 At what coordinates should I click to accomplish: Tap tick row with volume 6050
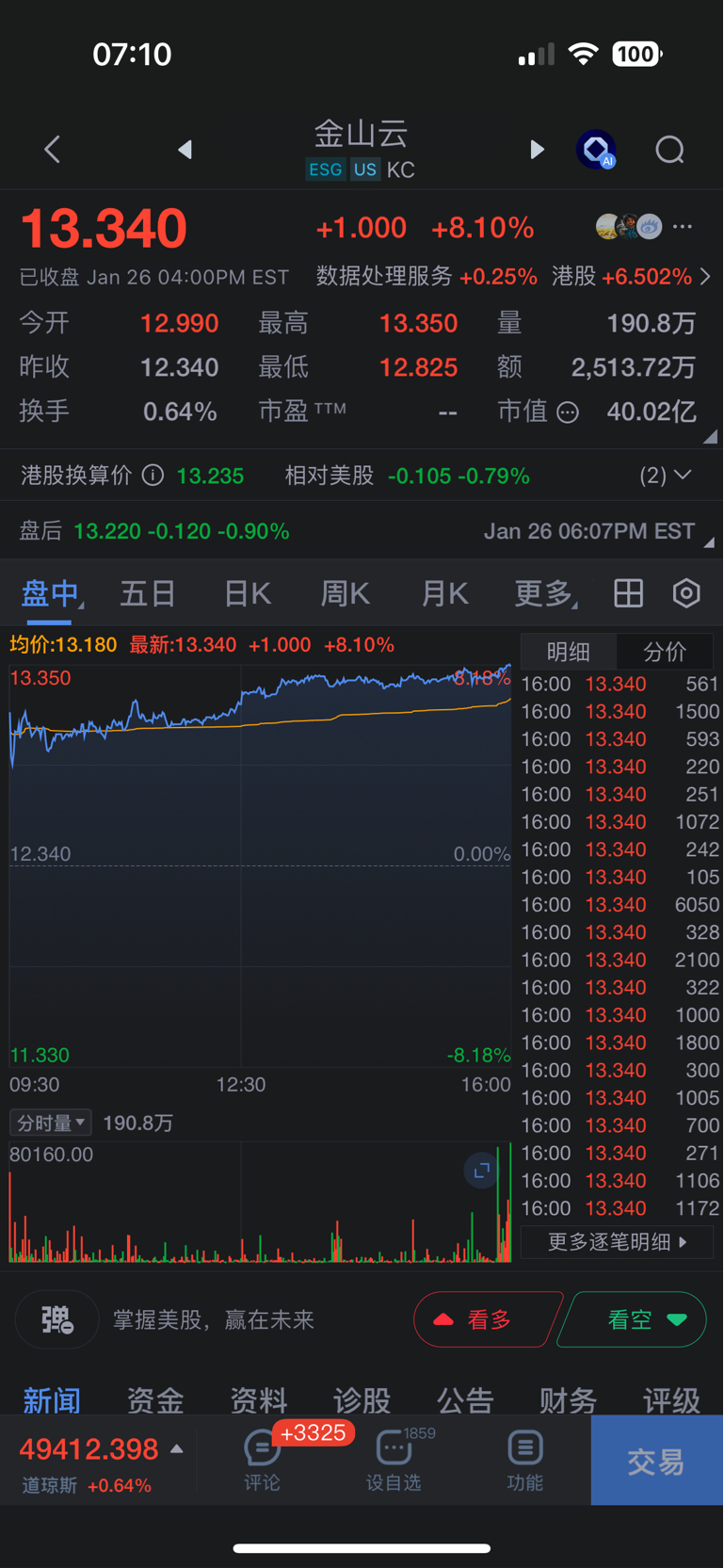coord(620,904)
